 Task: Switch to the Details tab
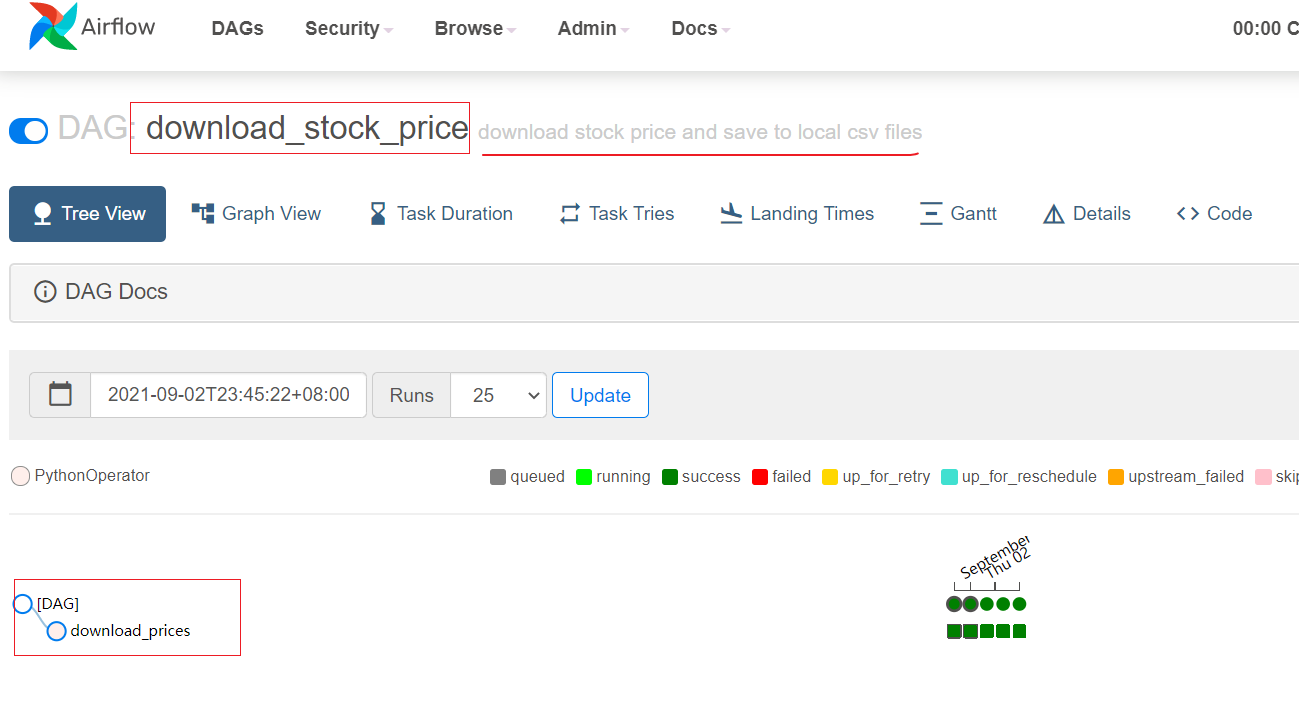coord(1087,213)
